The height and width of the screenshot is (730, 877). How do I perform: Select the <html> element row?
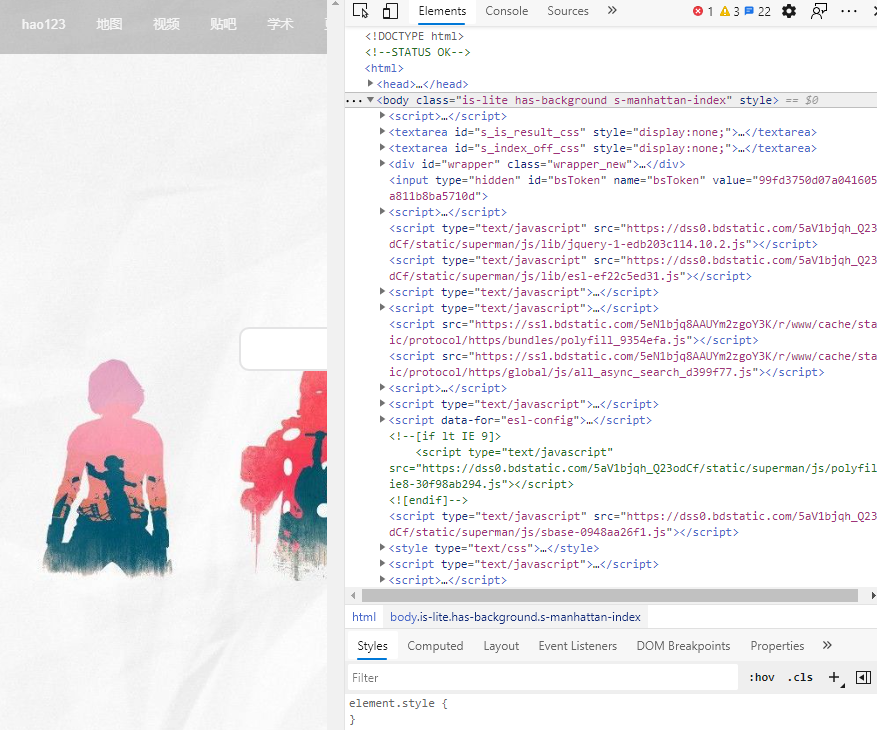tap(384, 68)
